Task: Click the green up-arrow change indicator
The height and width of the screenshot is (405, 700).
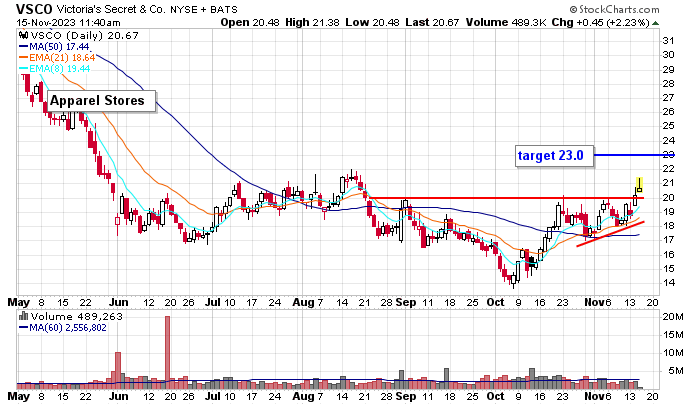Action: 655,23
